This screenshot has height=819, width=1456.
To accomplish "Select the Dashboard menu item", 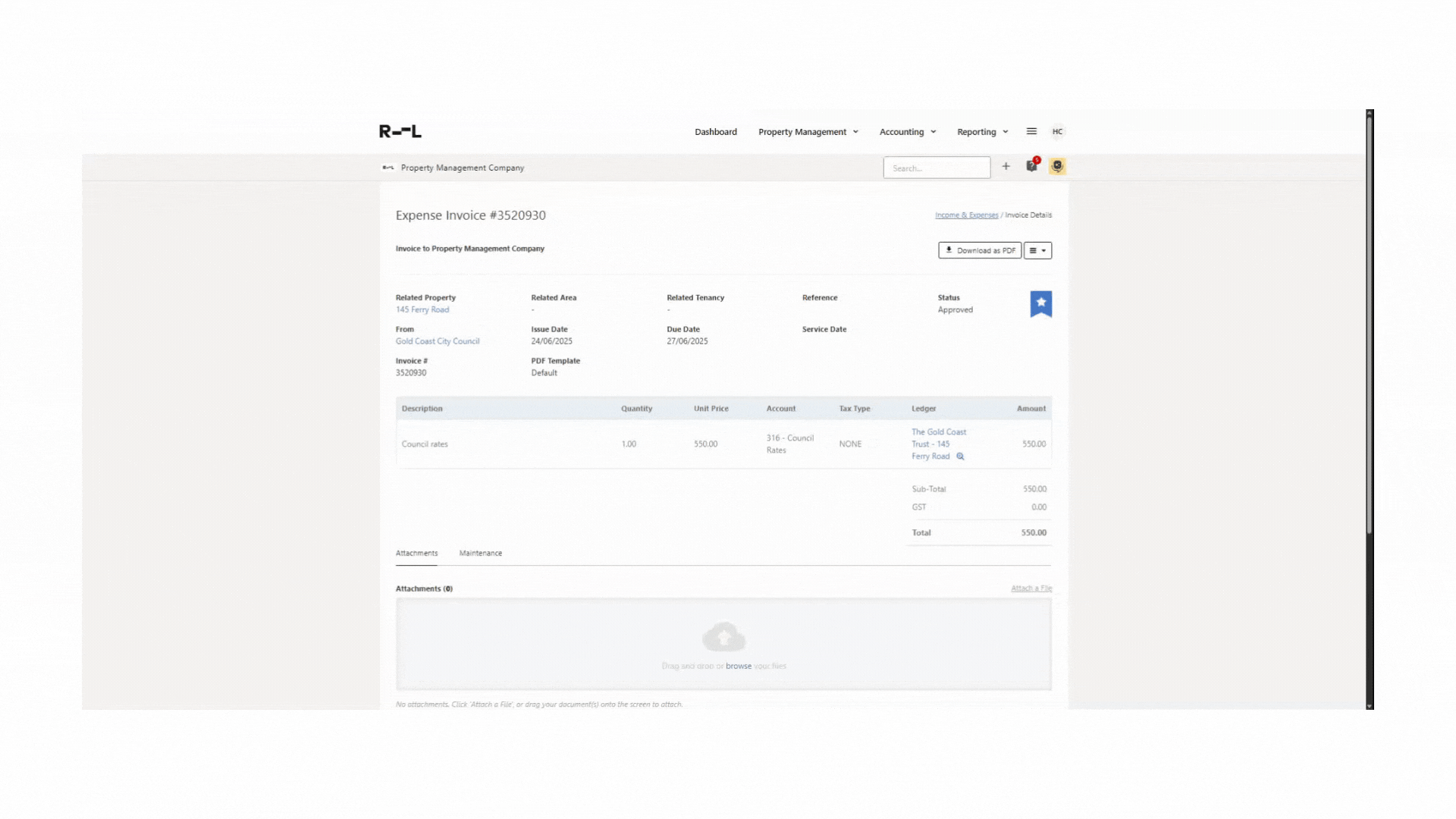I will [x=715, y=131].
